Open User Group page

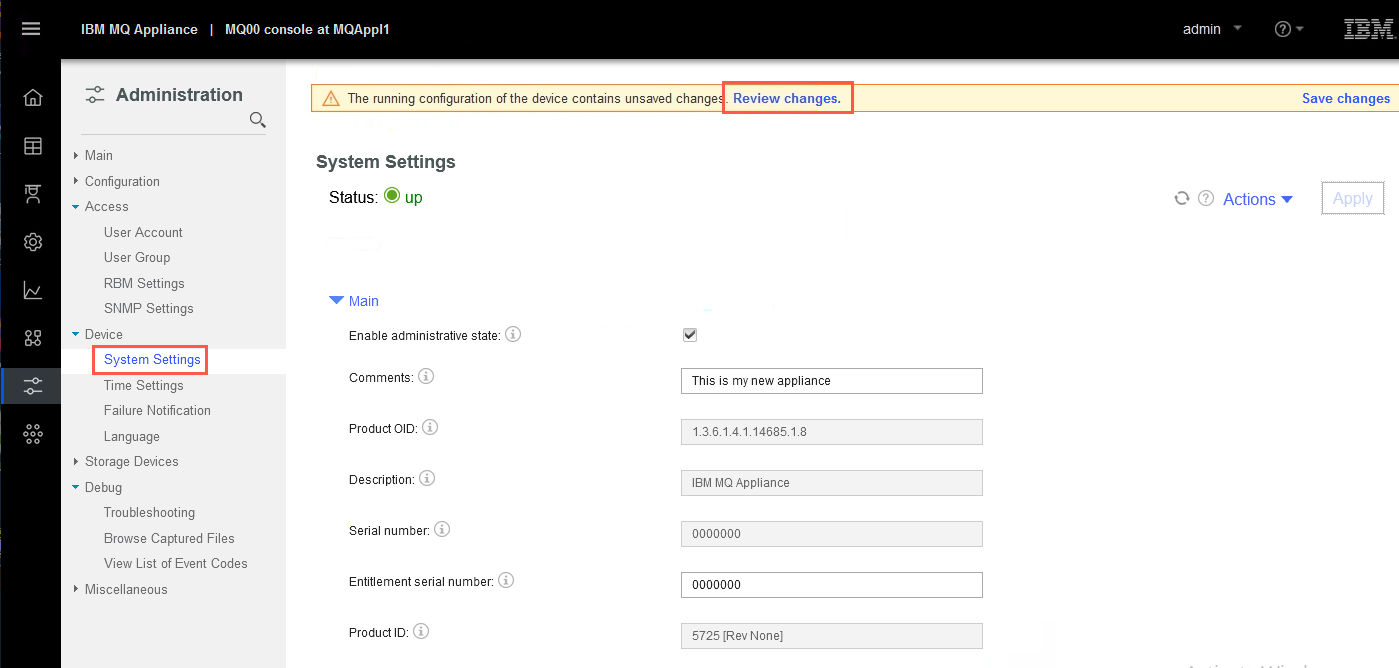pyautogui.click(x=137, y=257)
